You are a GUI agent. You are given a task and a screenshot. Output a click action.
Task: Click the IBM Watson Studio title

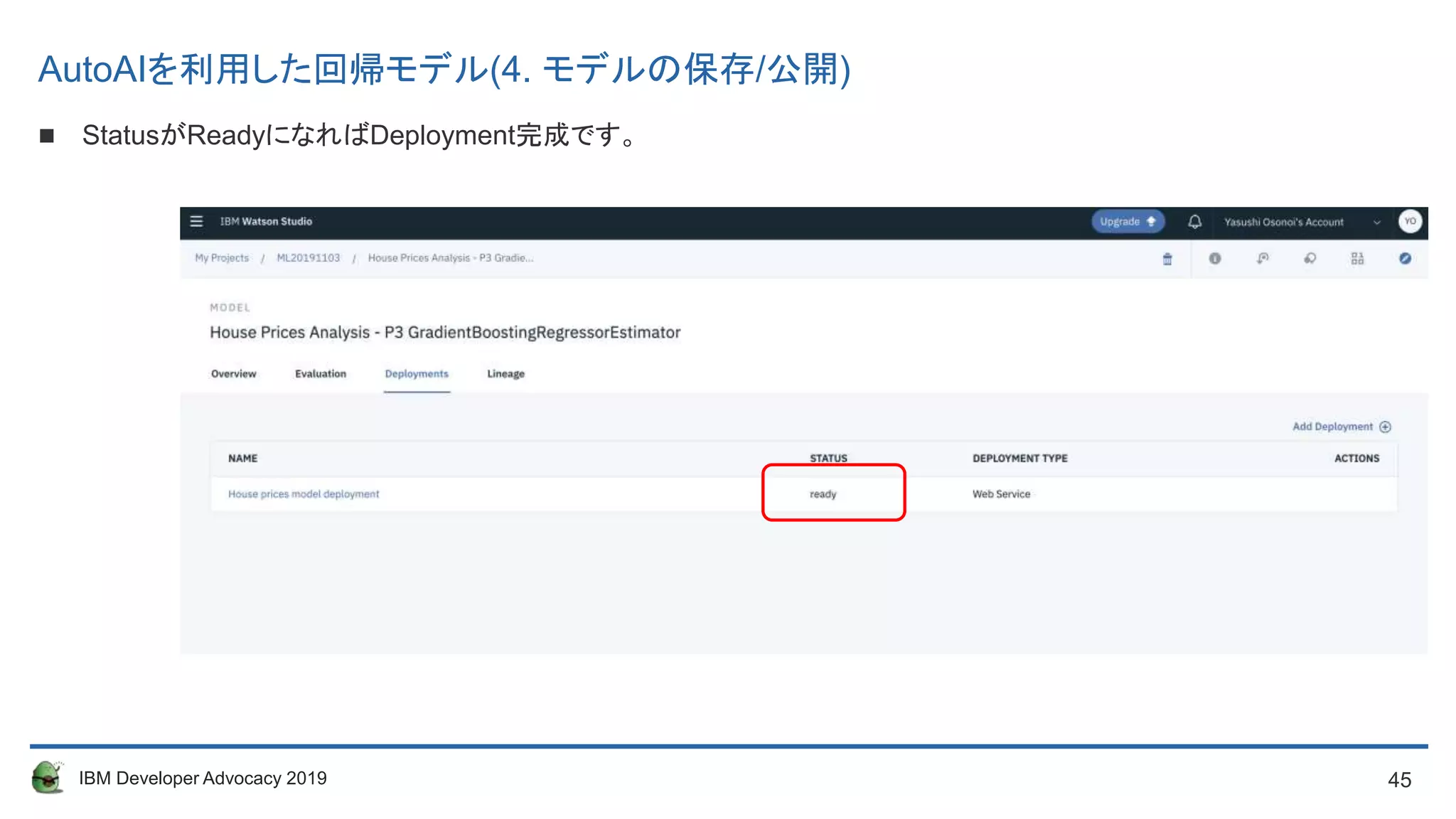266,221
